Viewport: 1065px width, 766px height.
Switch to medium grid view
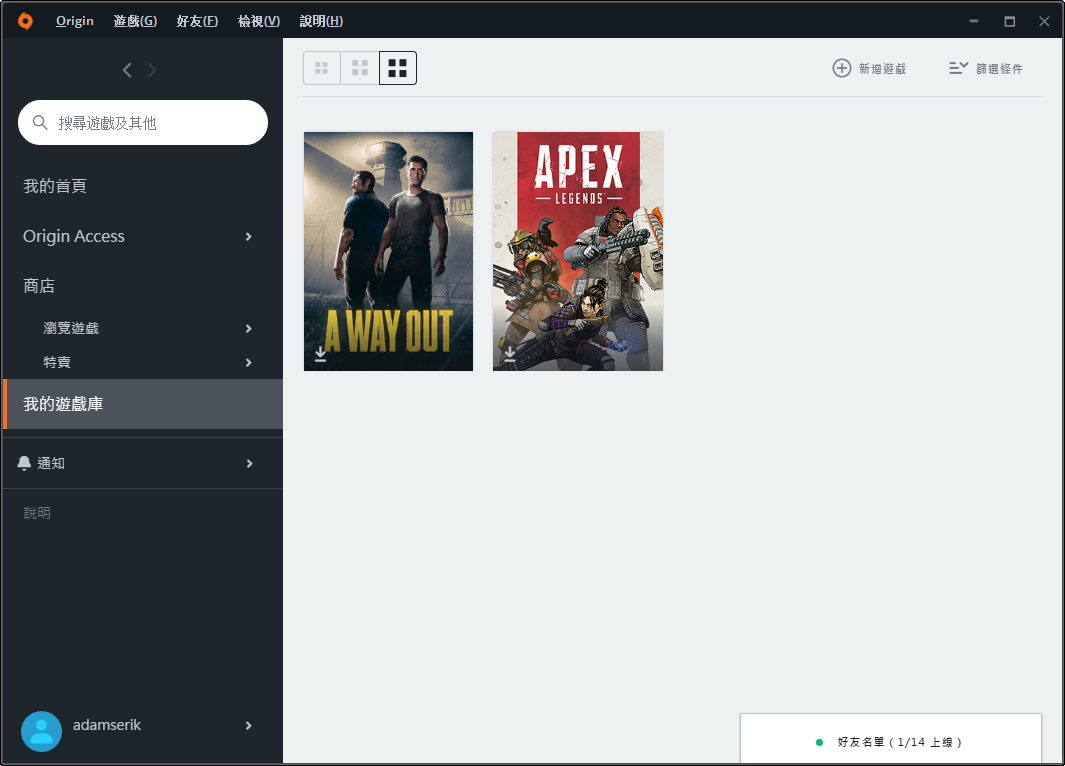(360, 68)
